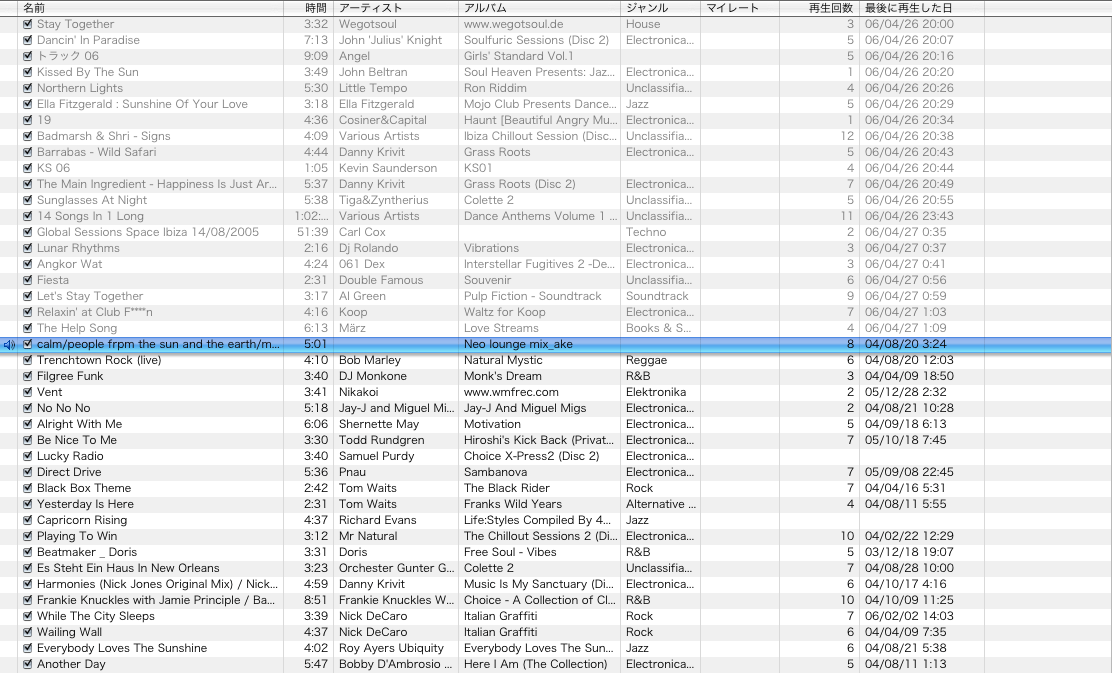Select Global Sessions Space Ibiza 14/08/2005
The width and height of the screenshot is (1112, 673).
coord(148,233)
